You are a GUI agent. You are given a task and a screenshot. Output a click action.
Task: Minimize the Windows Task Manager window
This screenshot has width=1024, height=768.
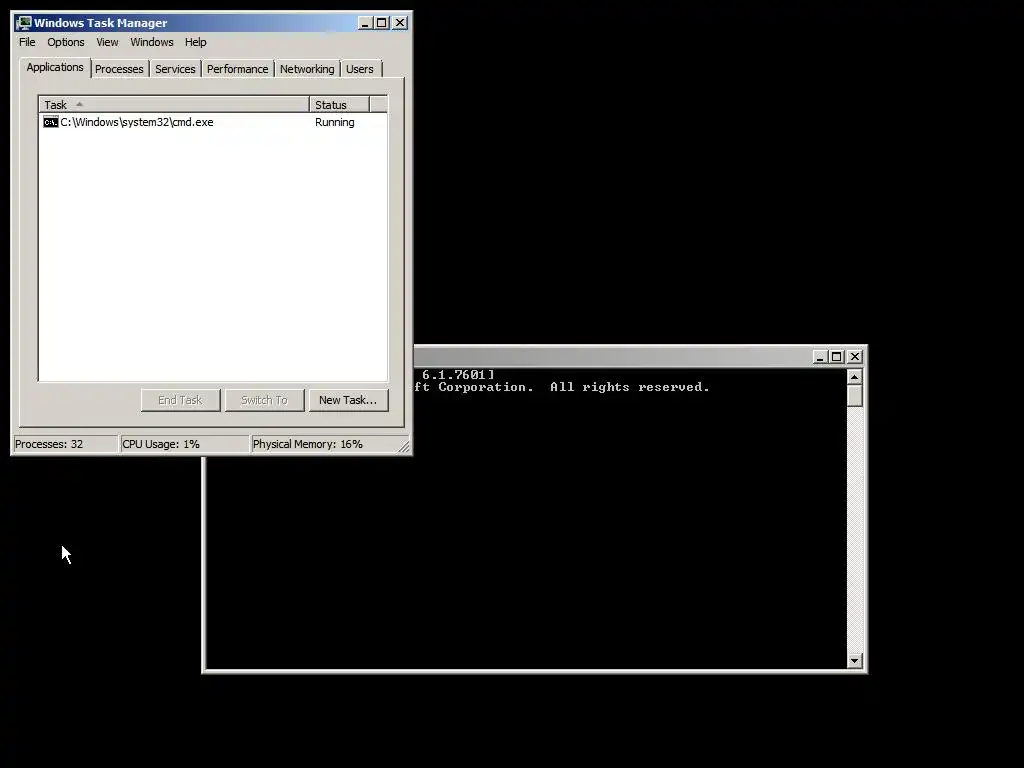pos(365,23)
